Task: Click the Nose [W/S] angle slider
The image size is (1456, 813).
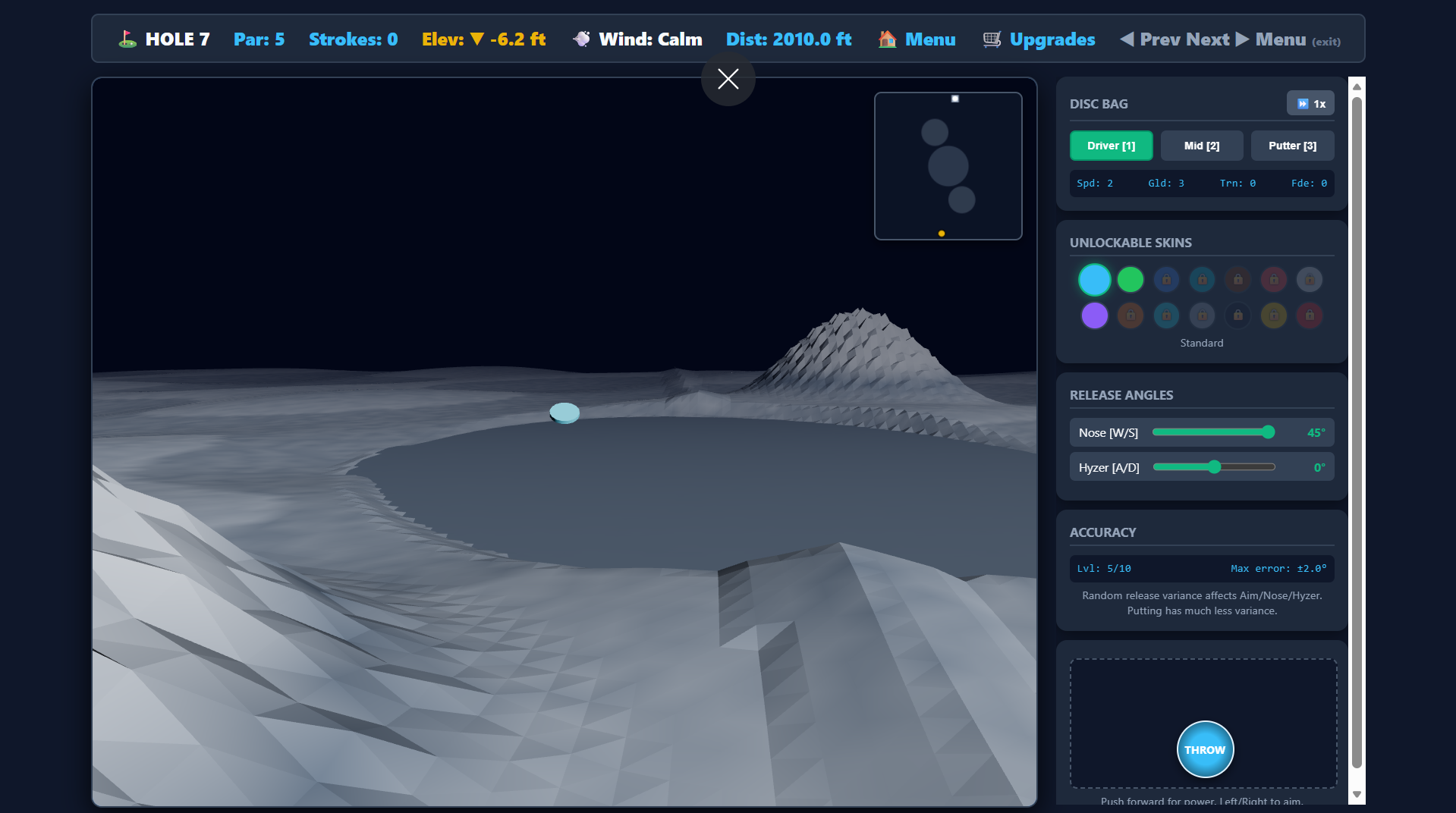Action: click(1214, 432)
